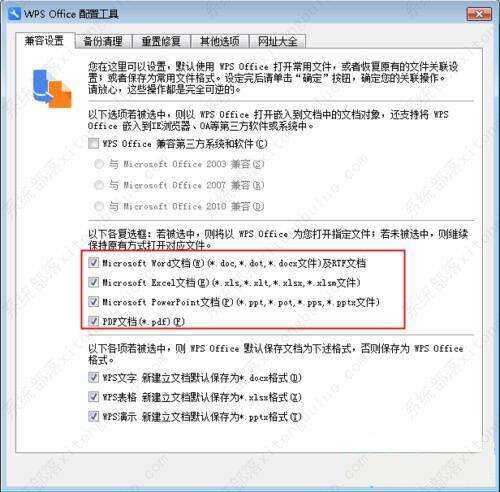
Task: Switch to the 备份清理 tab
Action: (x=103, y=41)
